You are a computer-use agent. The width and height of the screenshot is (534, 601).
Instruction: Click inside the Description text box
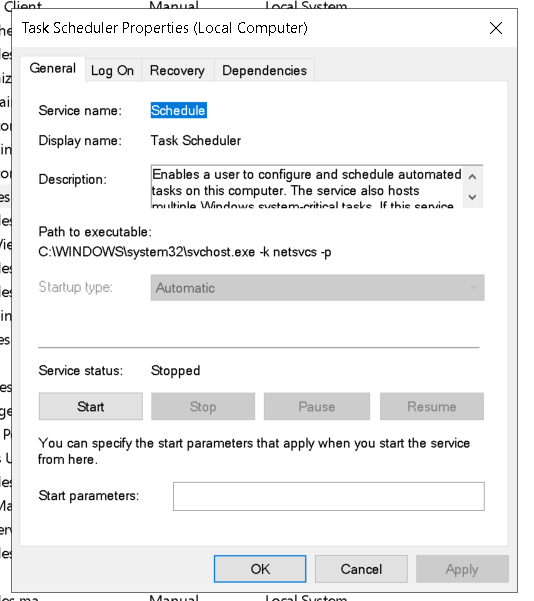307,187
